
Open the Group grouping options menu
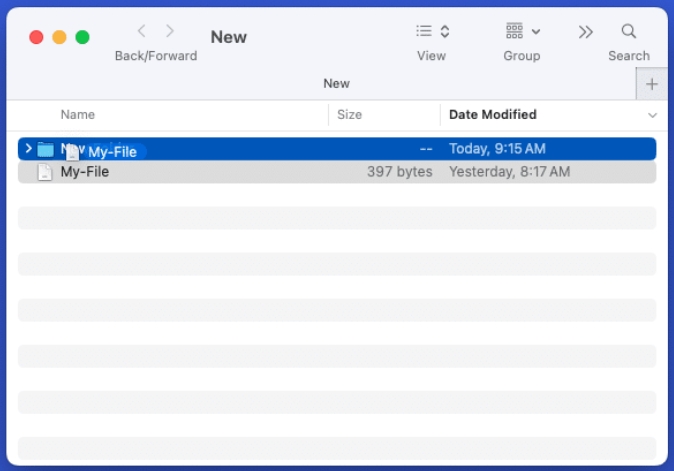522,32
